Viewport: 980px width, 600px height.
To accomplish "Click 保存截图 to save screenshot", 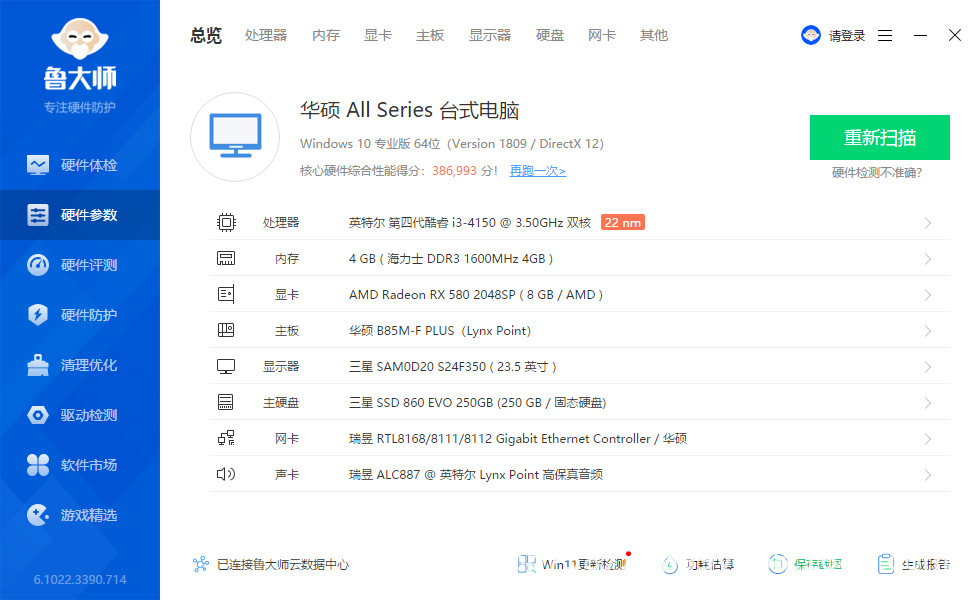I will click(x=805, y=564).
